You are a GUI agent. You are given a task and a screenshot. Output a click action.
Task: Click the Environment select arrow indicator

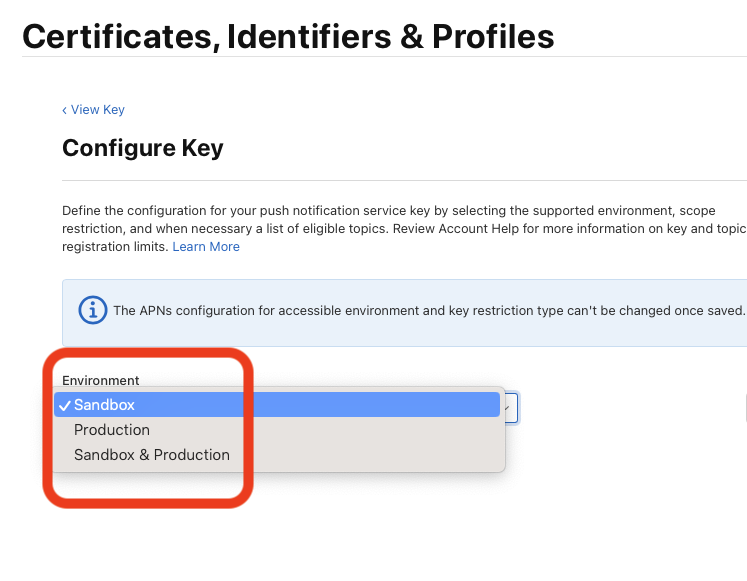[x=509, y=406]
